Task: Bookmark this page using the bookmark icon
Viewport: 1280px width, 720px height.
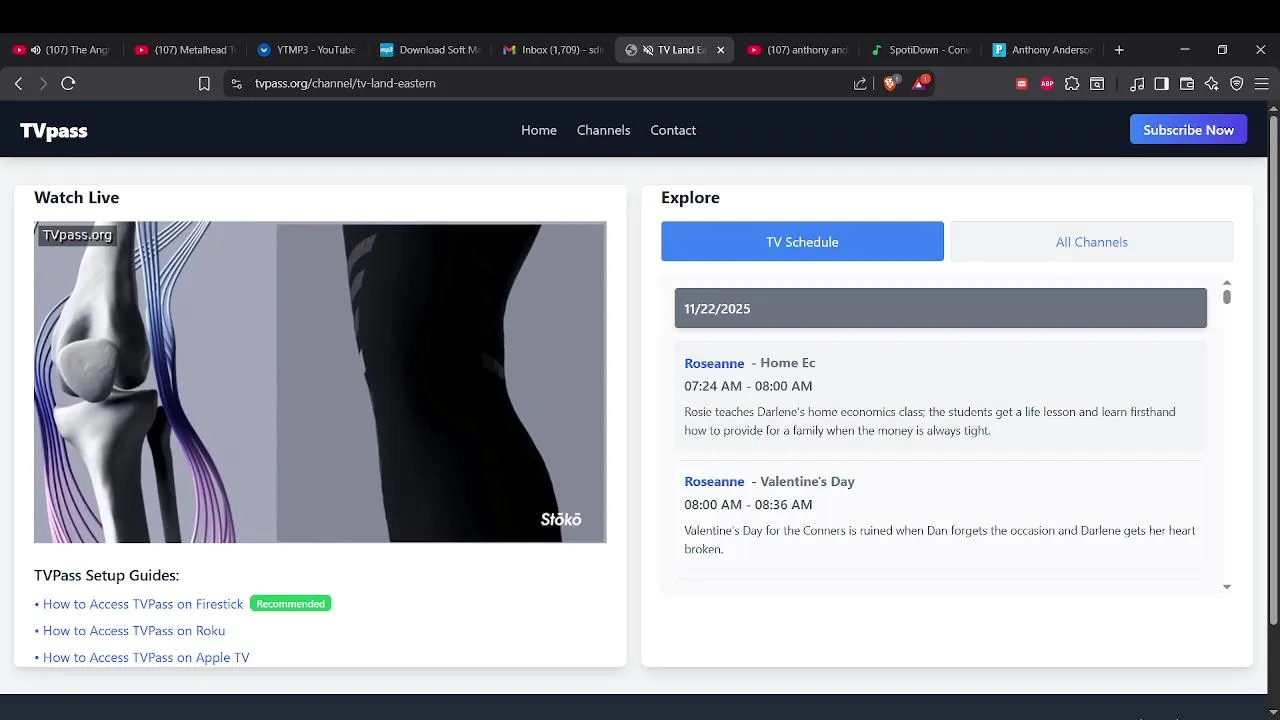Action: click(x=204, y=84)
